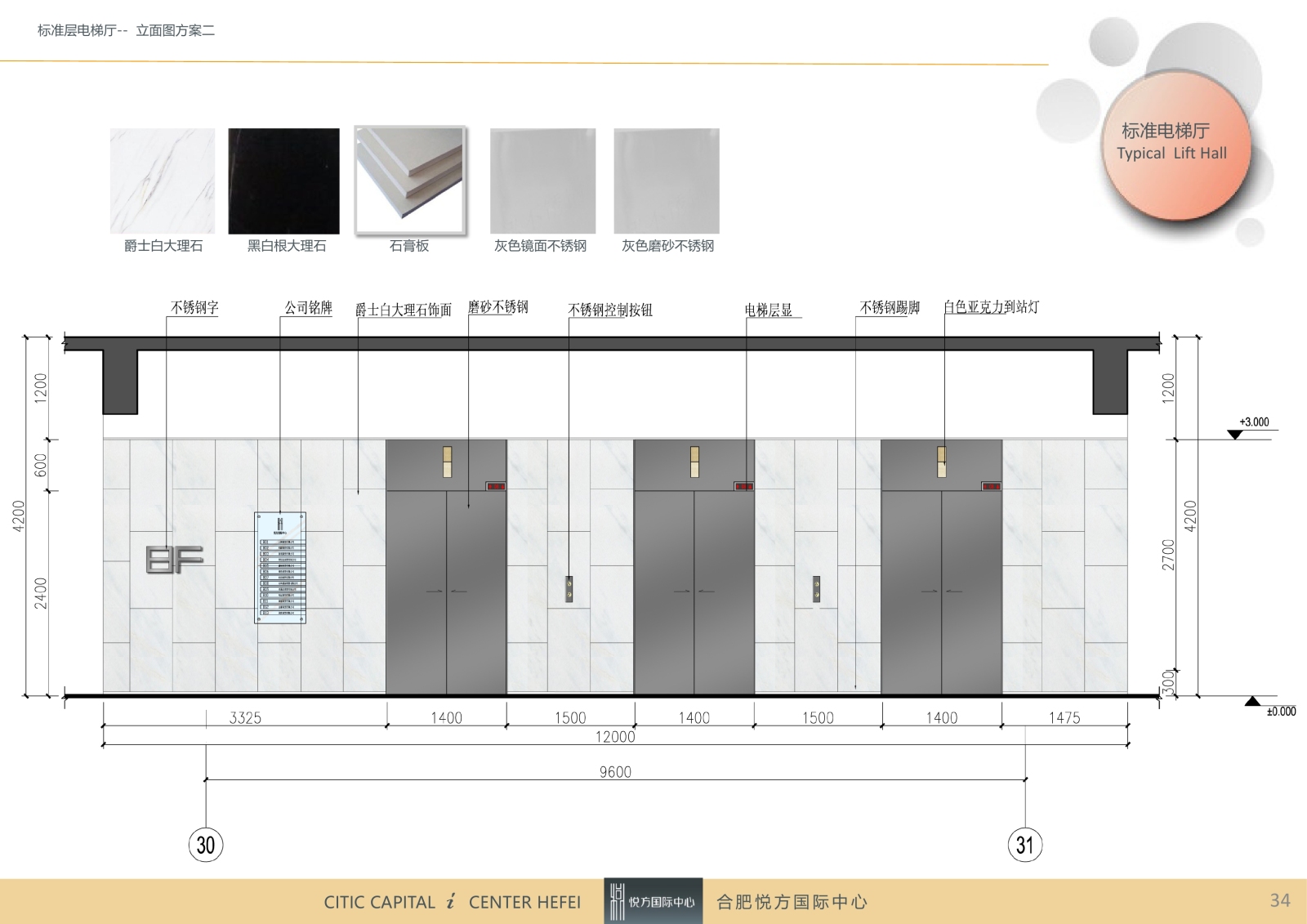The image size is (1307, 924).
Task: Click the 合肥悦方国际中心 footer text
Action: (792, 902)
